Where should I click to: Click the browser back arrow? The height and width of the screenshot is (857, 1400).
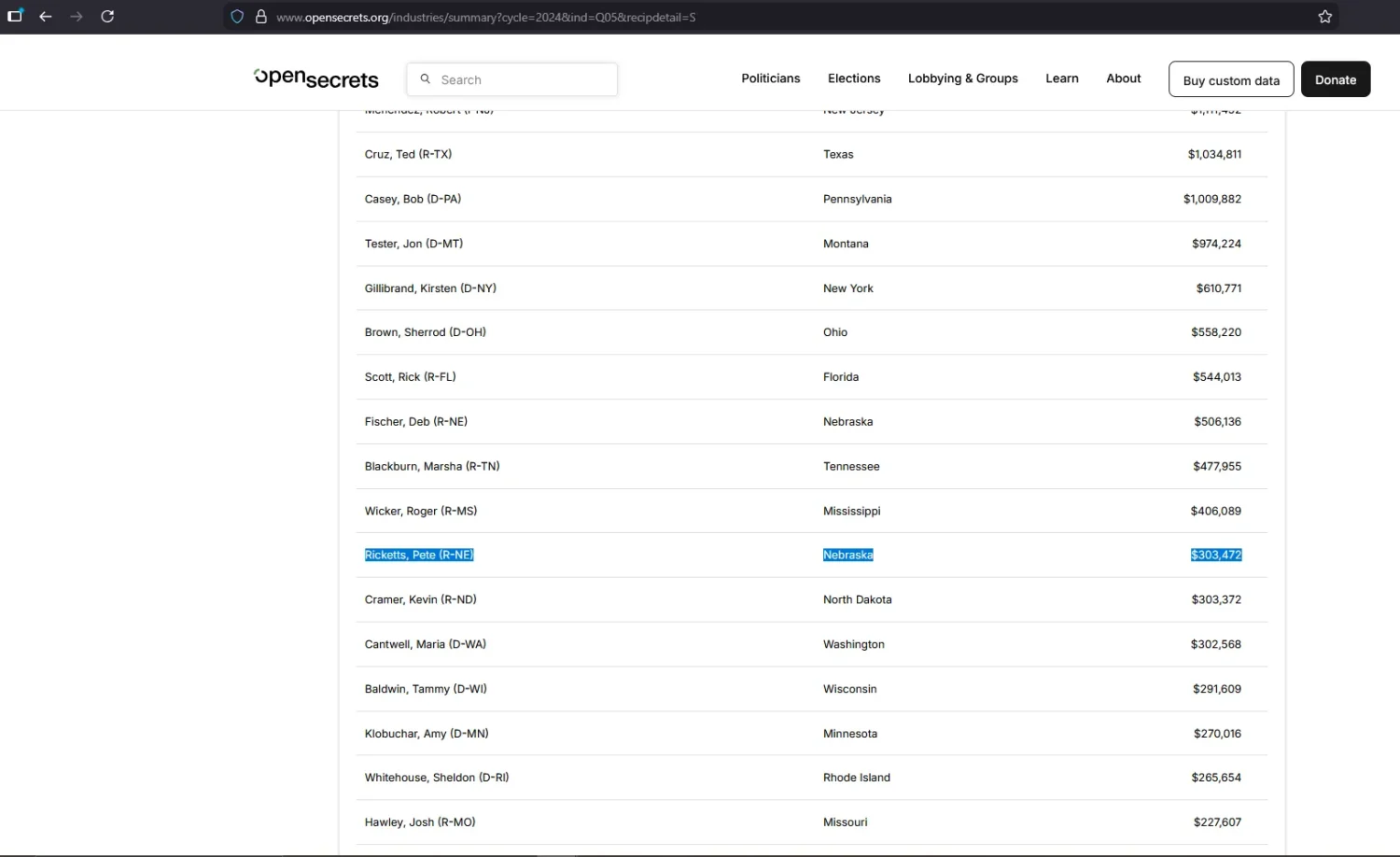45,17
